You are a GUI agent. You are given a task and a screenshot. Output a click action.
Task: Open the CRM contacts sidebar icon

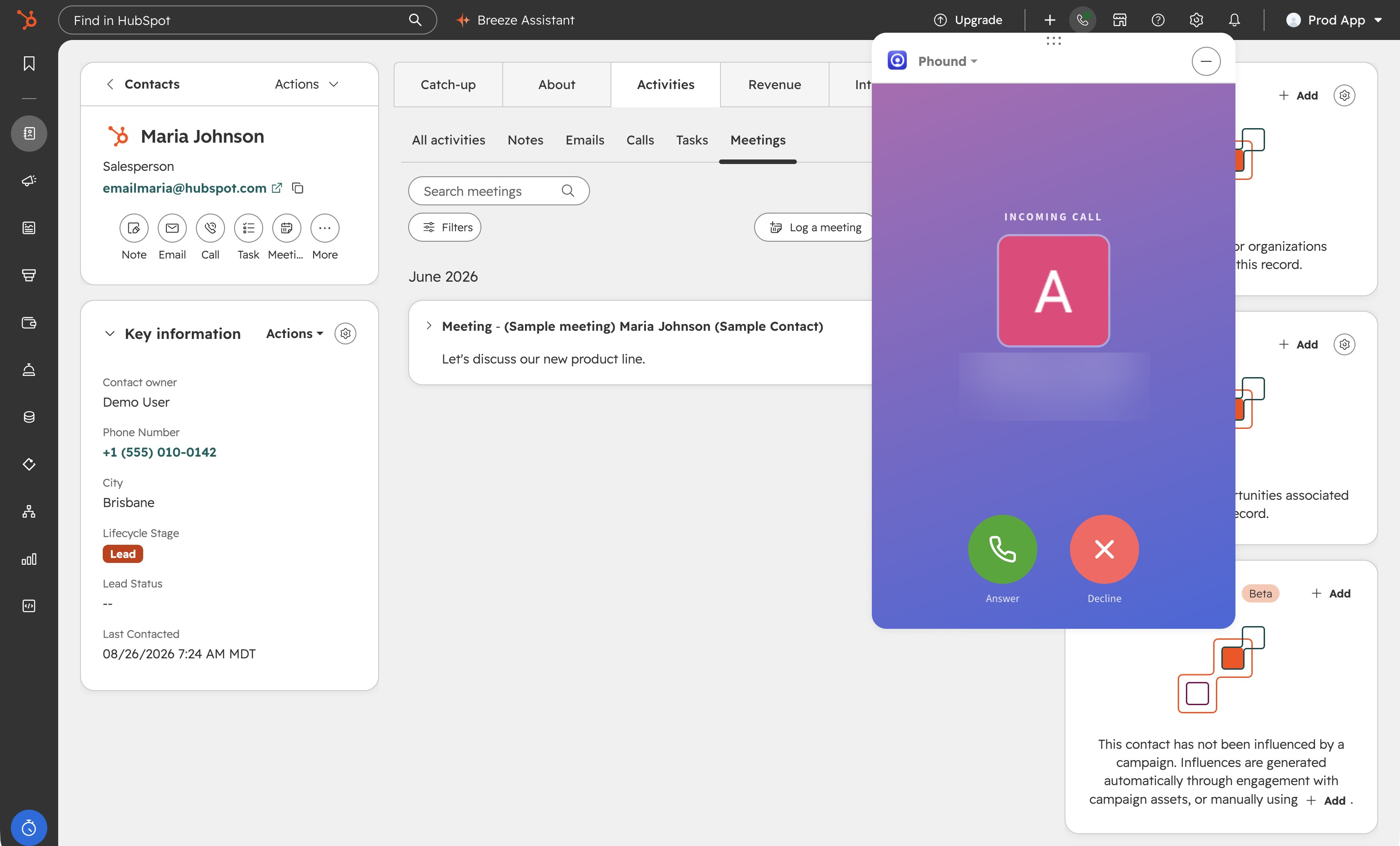pos(29,134)
